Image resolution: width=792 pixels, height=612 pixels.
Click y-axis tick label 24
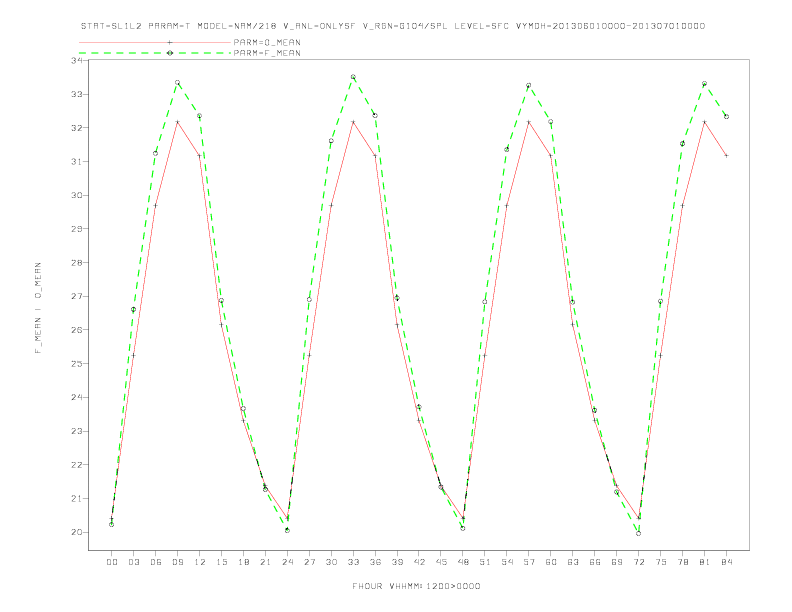click(x=76, y=397)
